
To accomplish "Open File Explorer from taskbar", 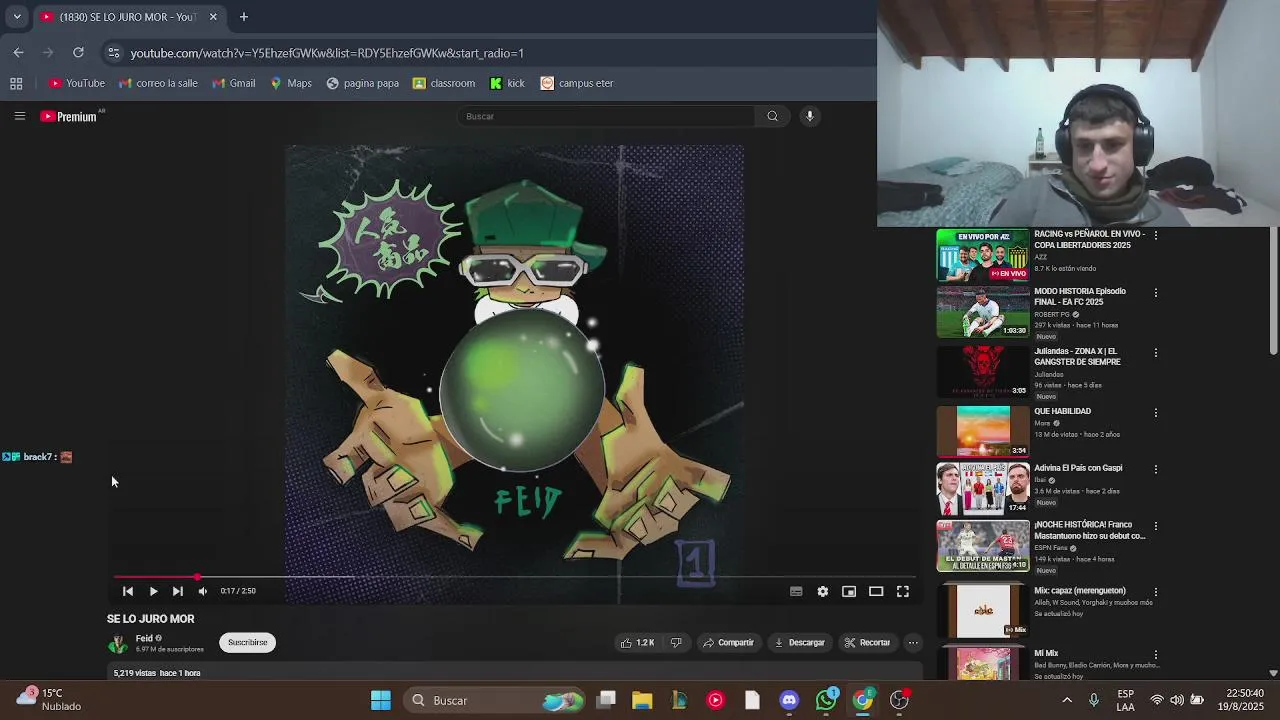I will [x=642, y=700].
